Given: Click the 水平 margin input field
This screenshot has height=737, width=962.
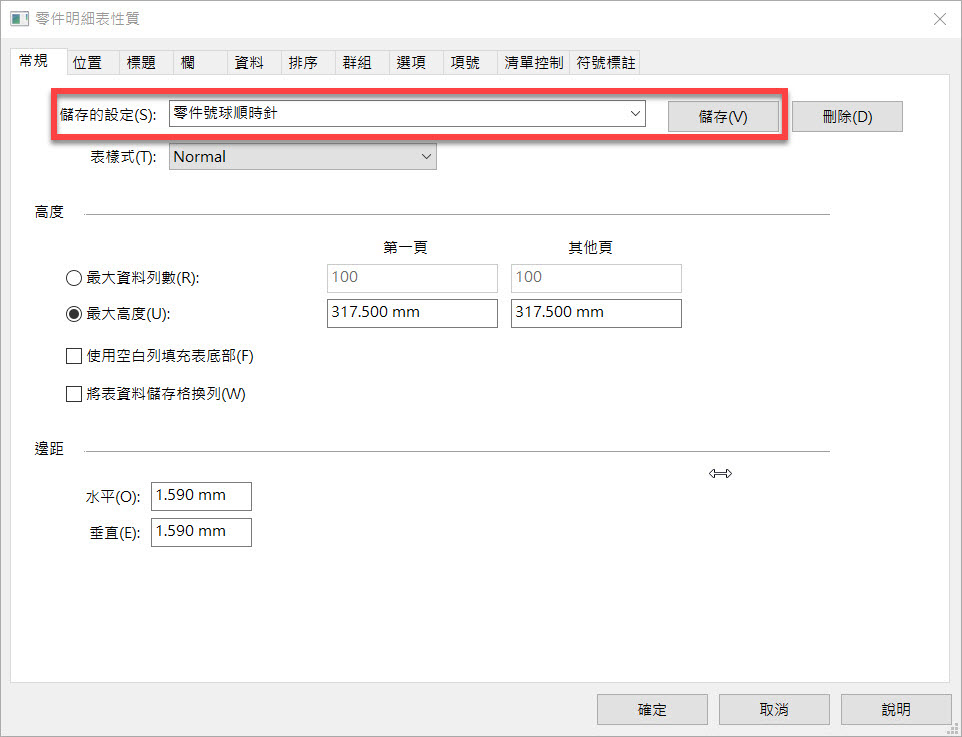Looking at the screenshot, I should pos(201,496).
